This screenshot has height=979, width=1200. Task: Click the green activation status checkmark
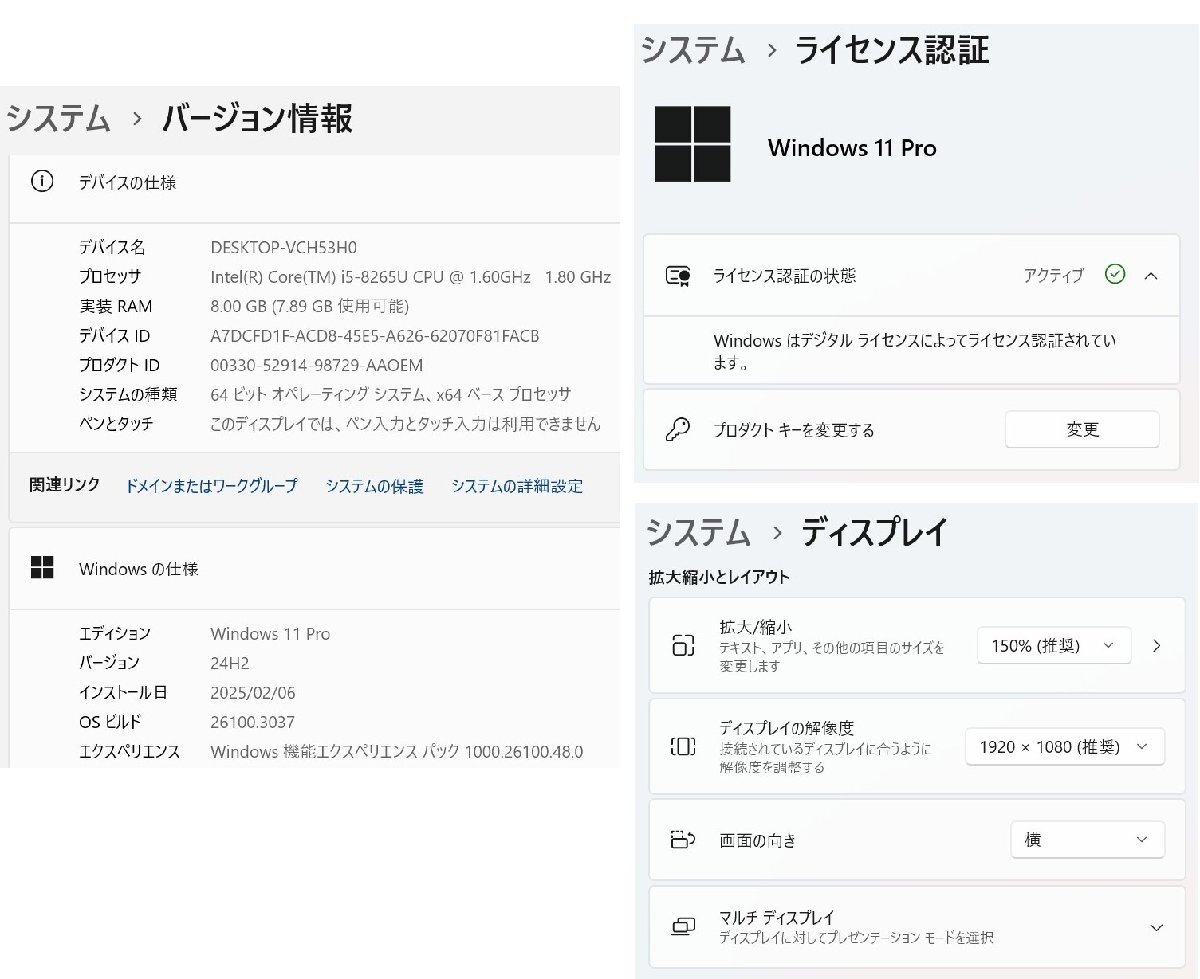tap(1115, 275)
